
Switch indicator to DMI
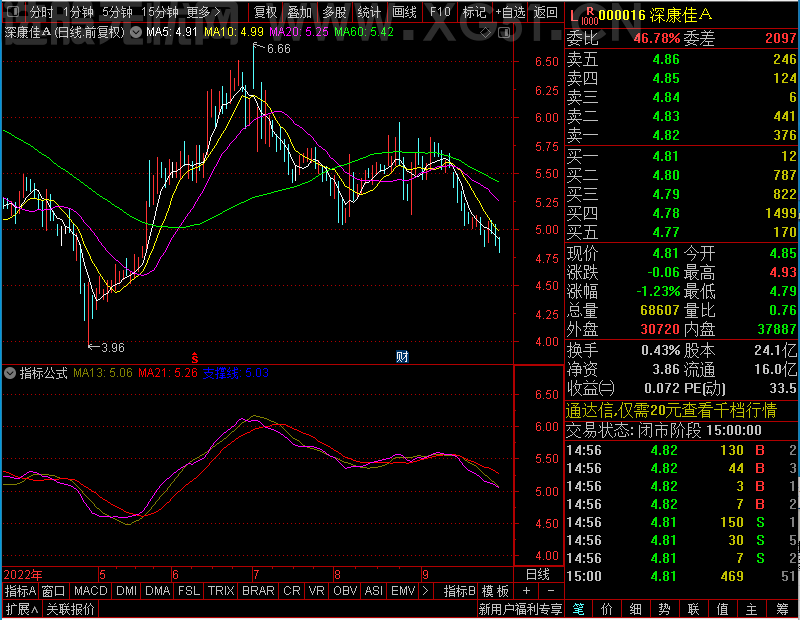[126, 591]
